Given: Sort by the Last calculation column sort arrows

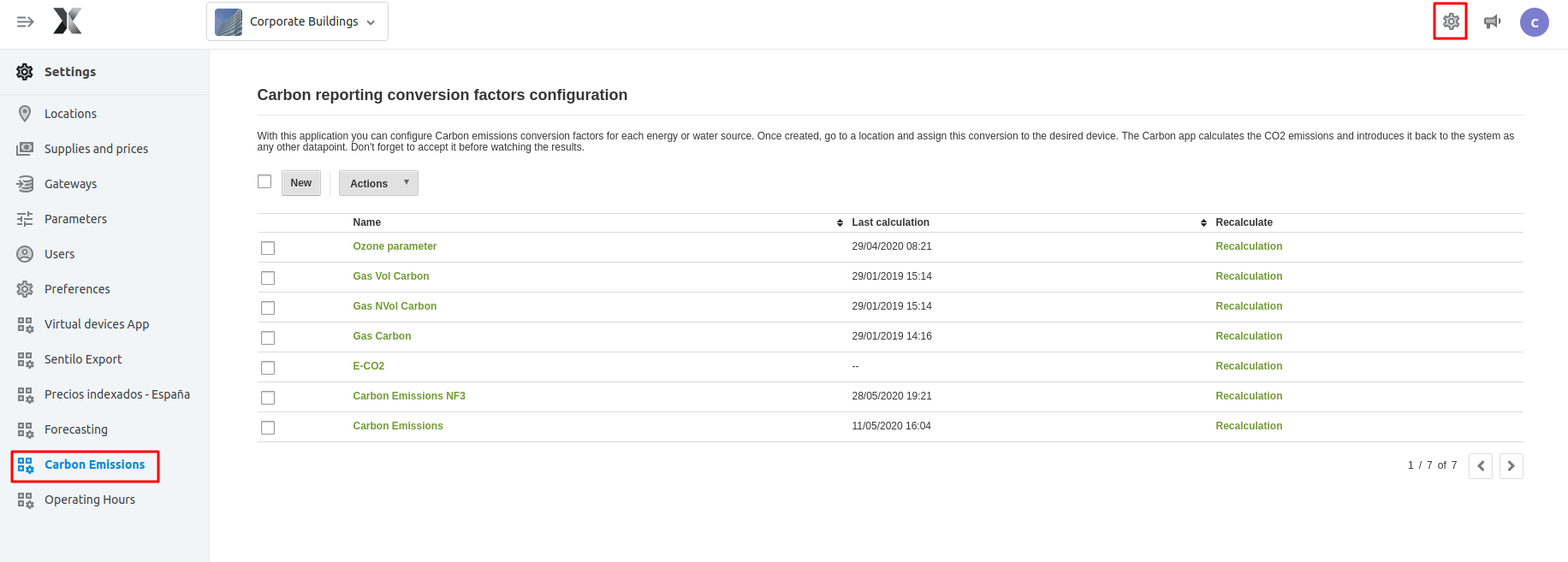Looking at the screenshot, I should (x=1203, y=222).
